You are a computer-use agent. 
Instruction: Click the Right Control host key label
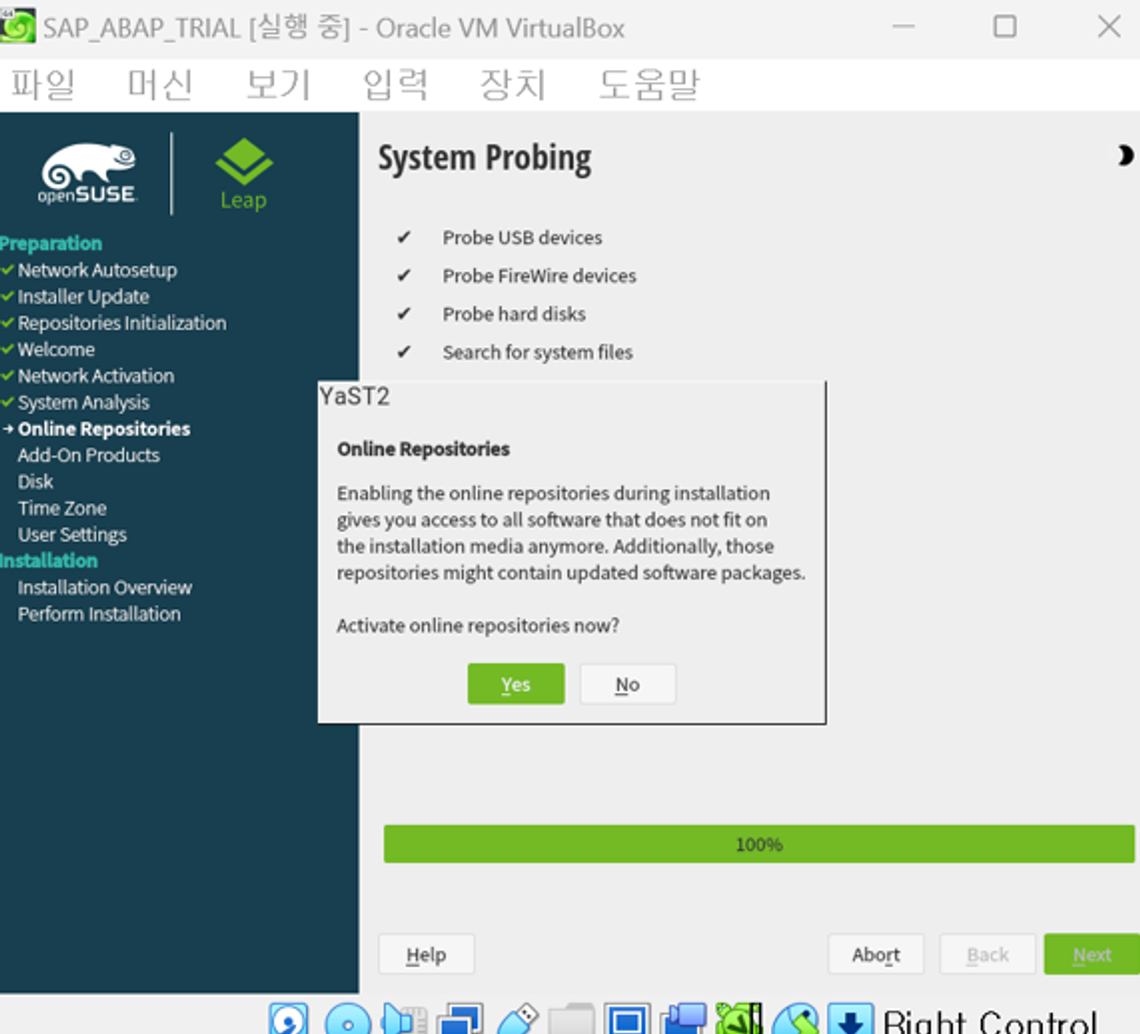coord(990,1020)
